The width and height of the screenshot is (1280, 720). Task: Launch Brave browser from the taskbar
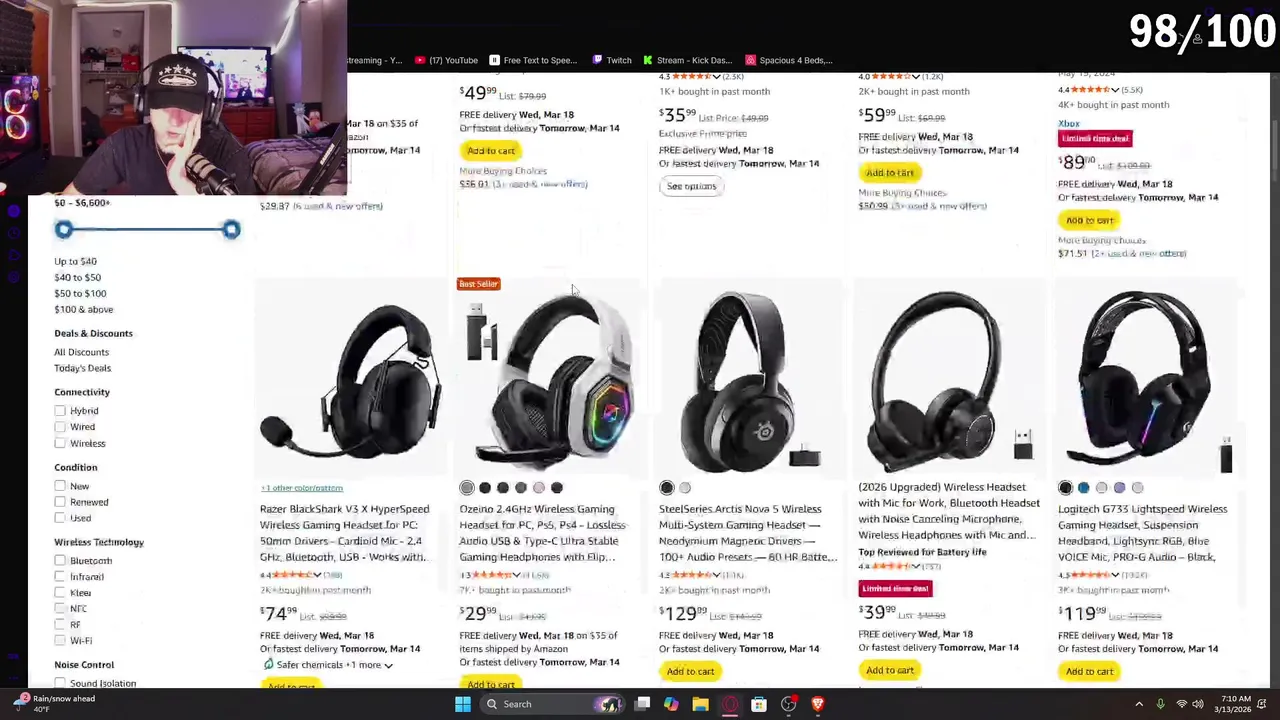click(818, 704)
